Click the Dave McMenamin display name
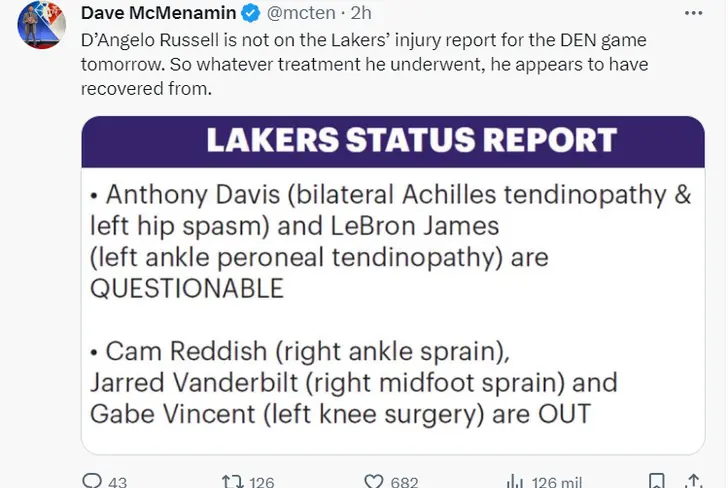Image resolution: width=728 pixels, height=488 pixels. (158, 13)
